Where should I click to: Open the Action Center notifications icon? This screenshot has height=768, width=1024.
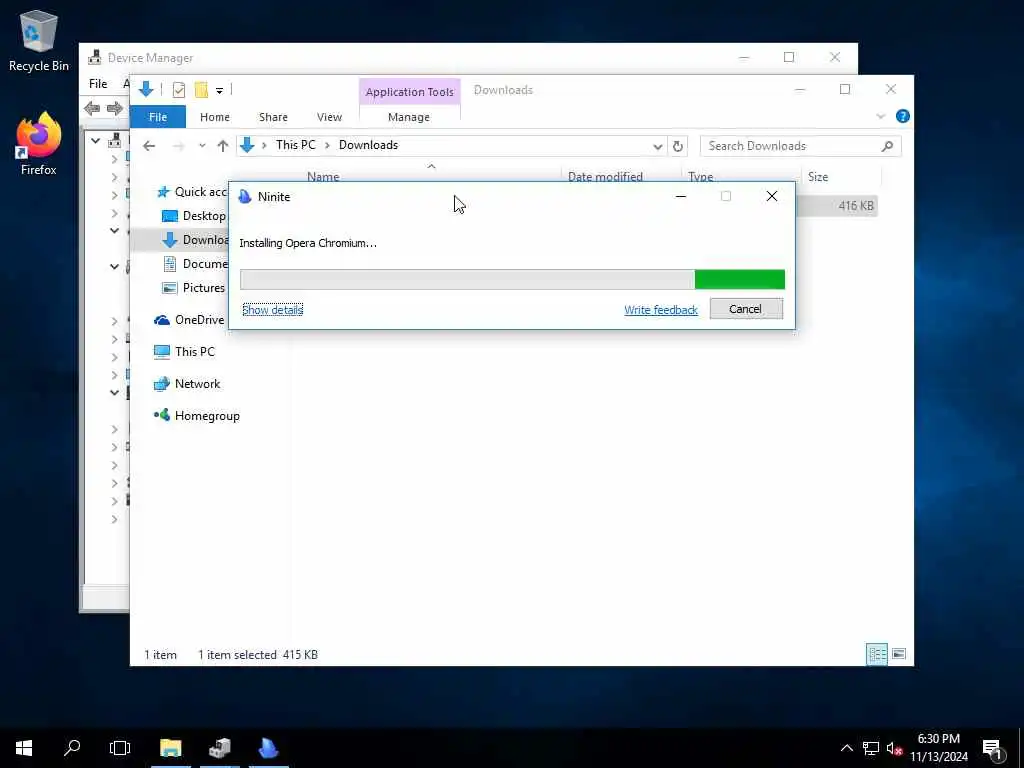pyautogui.click(x=992, y=750)
